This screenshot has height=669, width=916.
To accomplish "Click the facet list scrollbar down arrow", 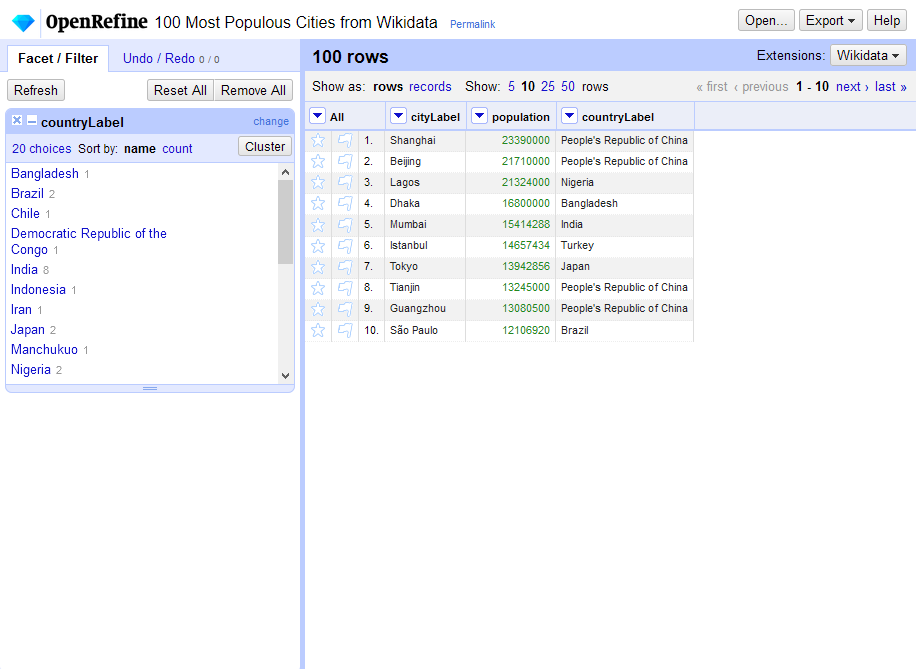I will 285,378.
